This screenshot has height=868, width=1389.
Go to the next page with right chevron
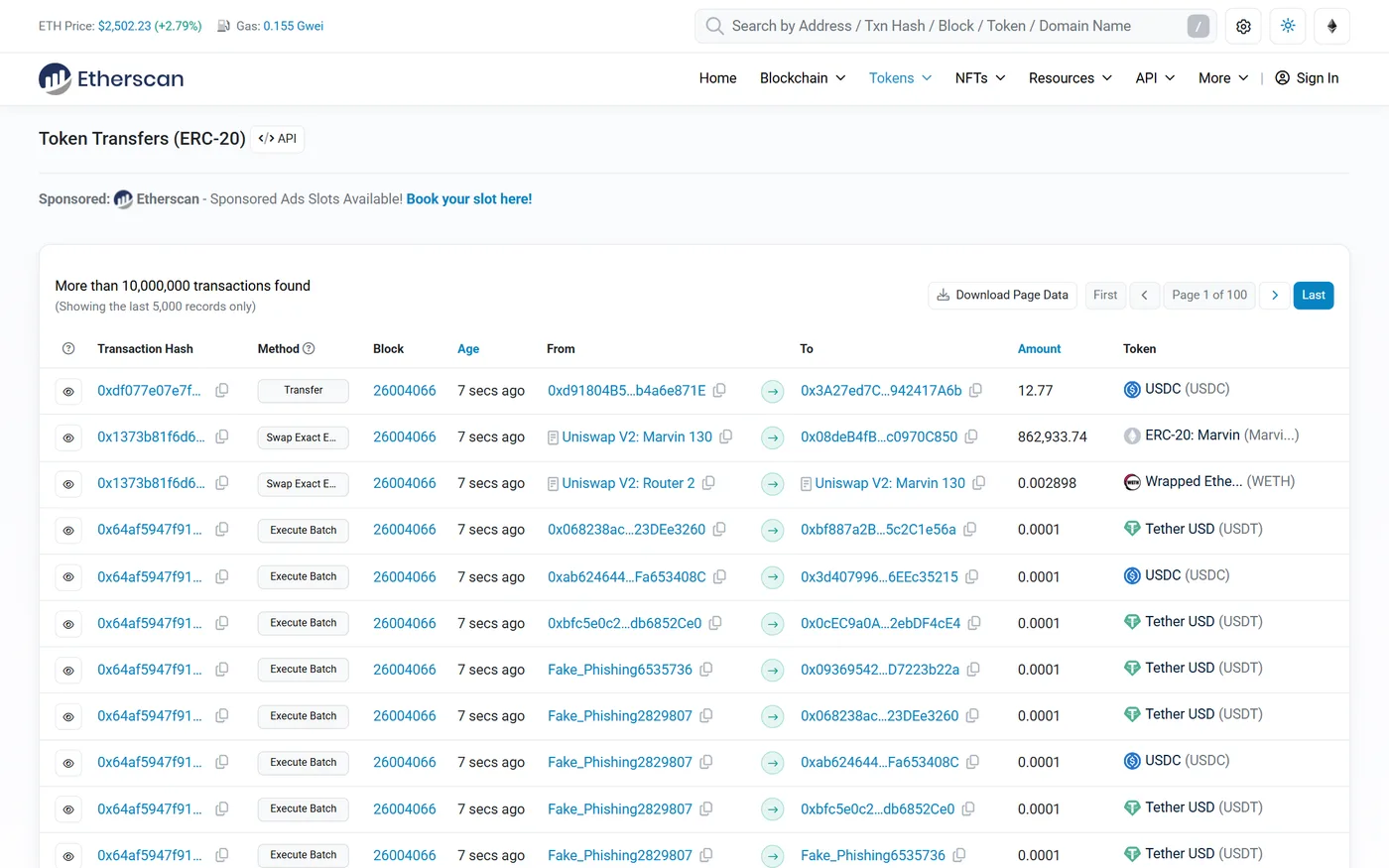tap(1275, 296)
